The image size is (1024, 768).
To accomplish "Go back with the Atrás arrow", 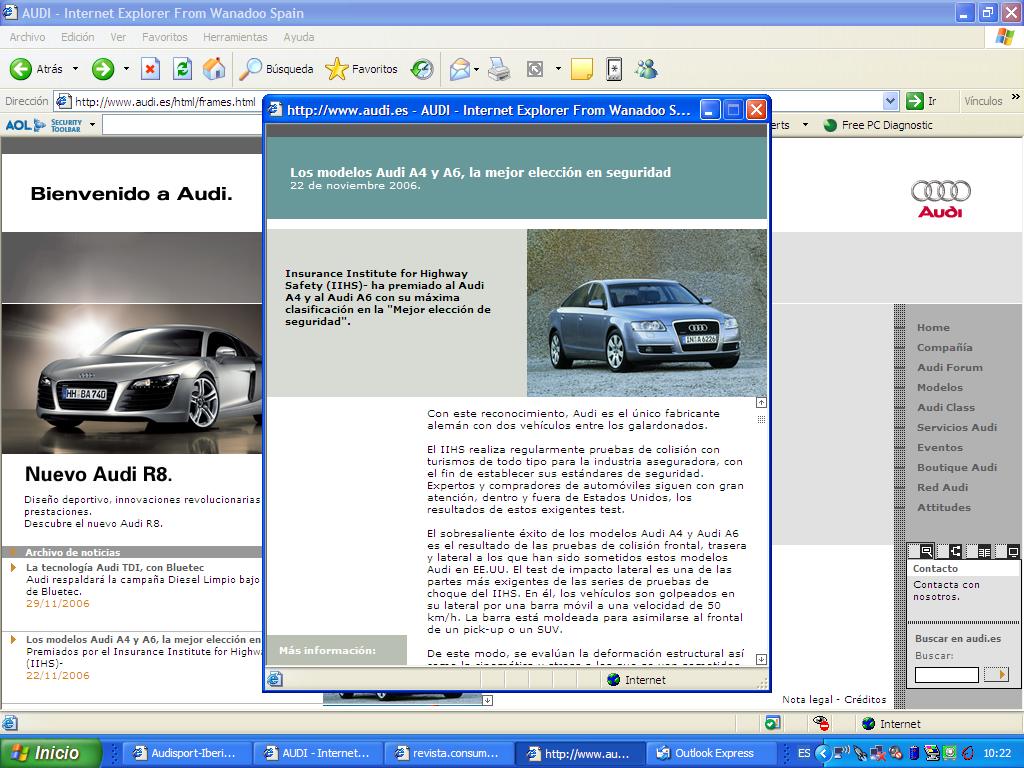I will (37, 69).
